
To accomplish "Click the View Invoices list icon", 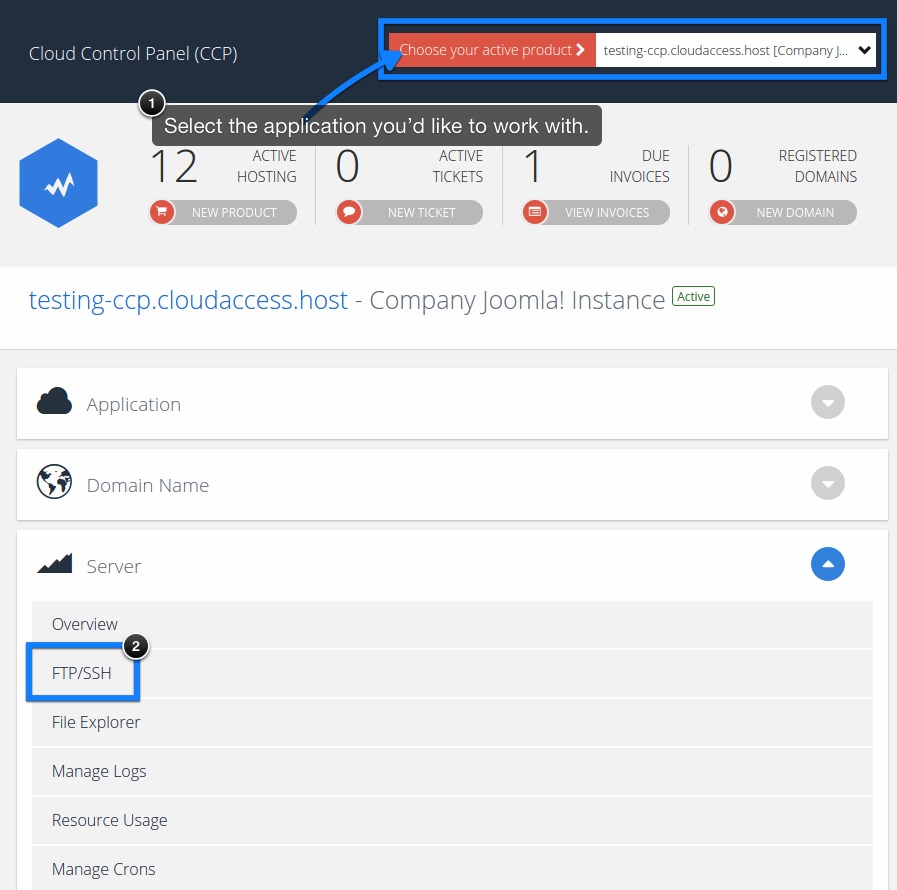I will point(535,212).
